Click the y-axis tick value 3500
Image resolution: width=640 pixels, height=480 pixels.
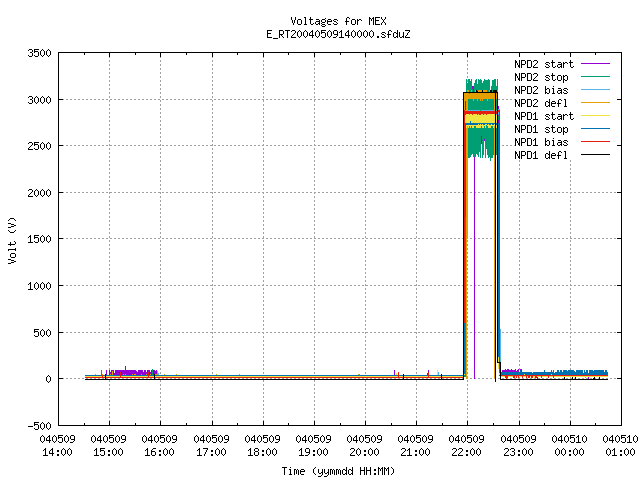(40, 53)
